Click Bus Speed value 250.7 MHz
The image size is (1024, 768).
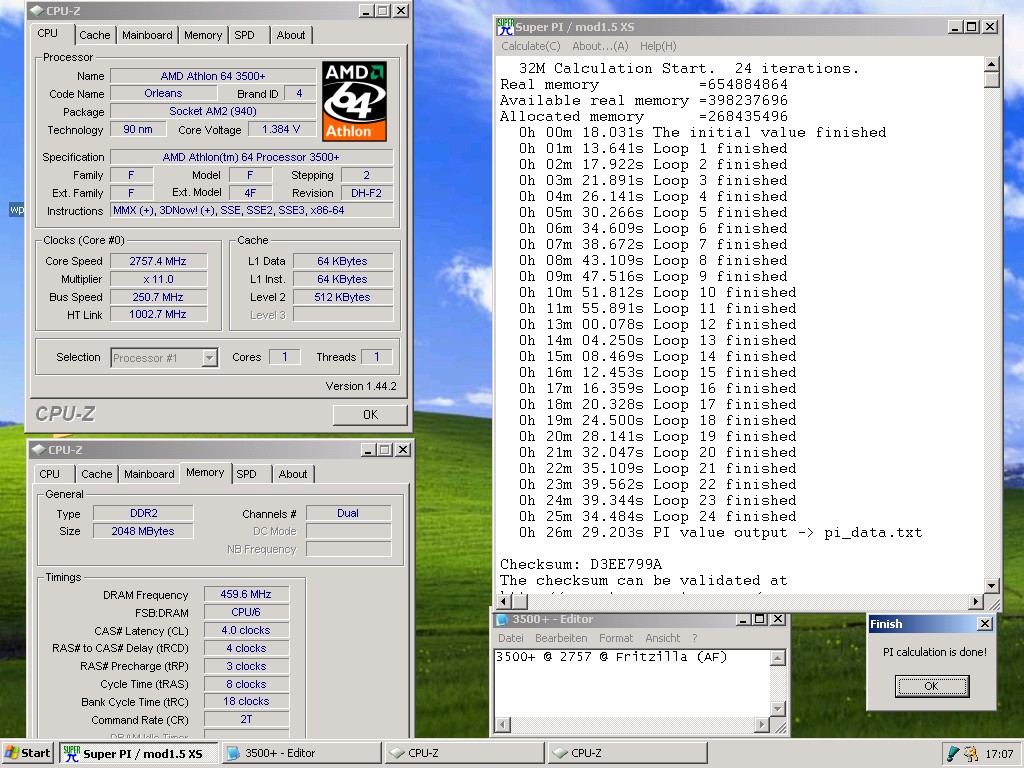click(158, 297)
